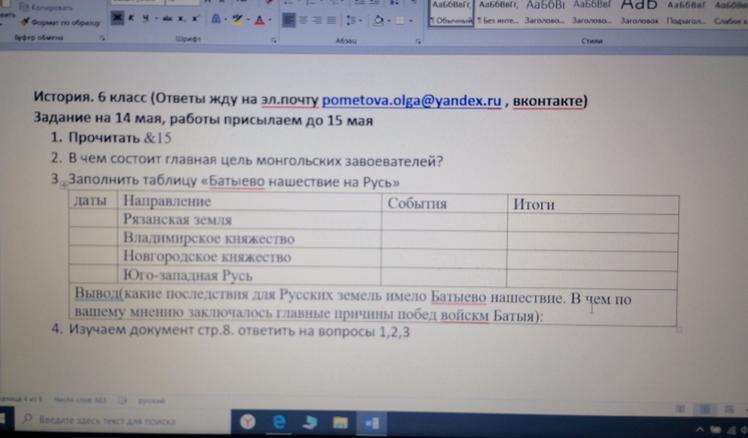This screenshot has height=438, width=748.
Task: Select the Без интервала style
Action: tap(498, 13)
